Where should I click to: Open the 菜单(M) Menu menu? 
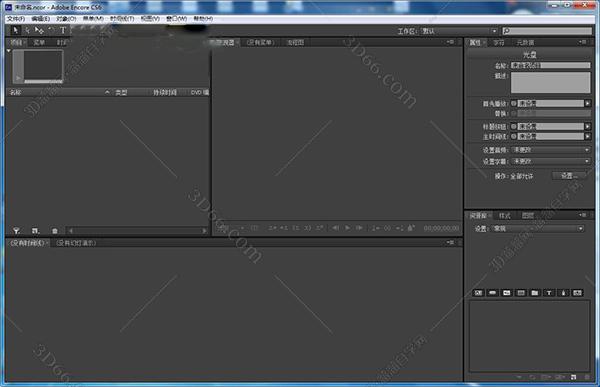coord(93,19)
